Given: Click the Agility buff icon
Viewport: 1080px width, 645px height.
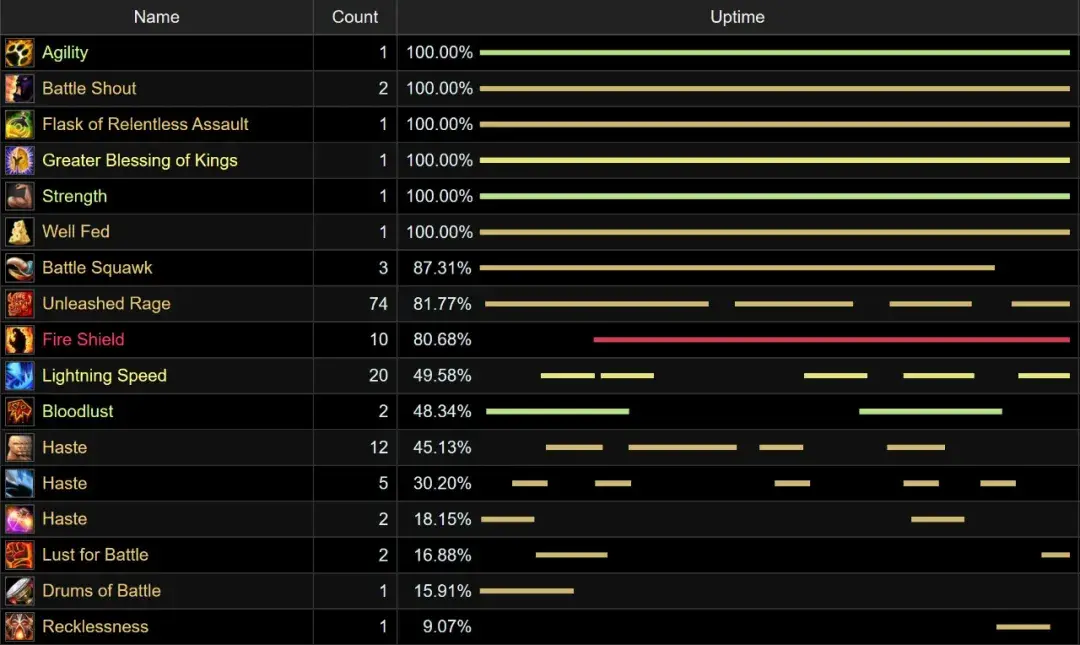Looking at the screenshot, I should click(x=19, y=53).
